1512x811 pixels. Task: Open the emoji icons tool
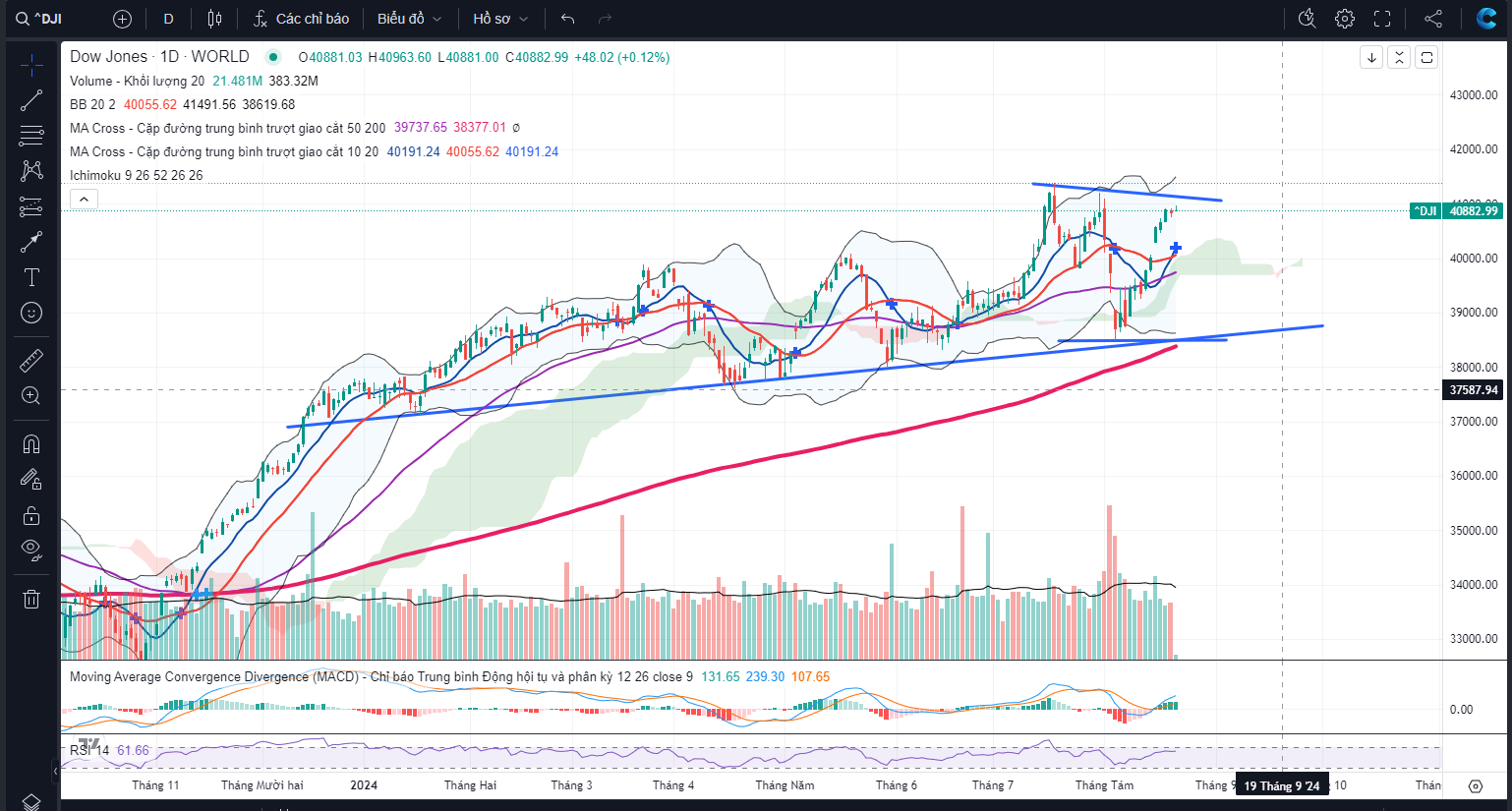point(31,313)
